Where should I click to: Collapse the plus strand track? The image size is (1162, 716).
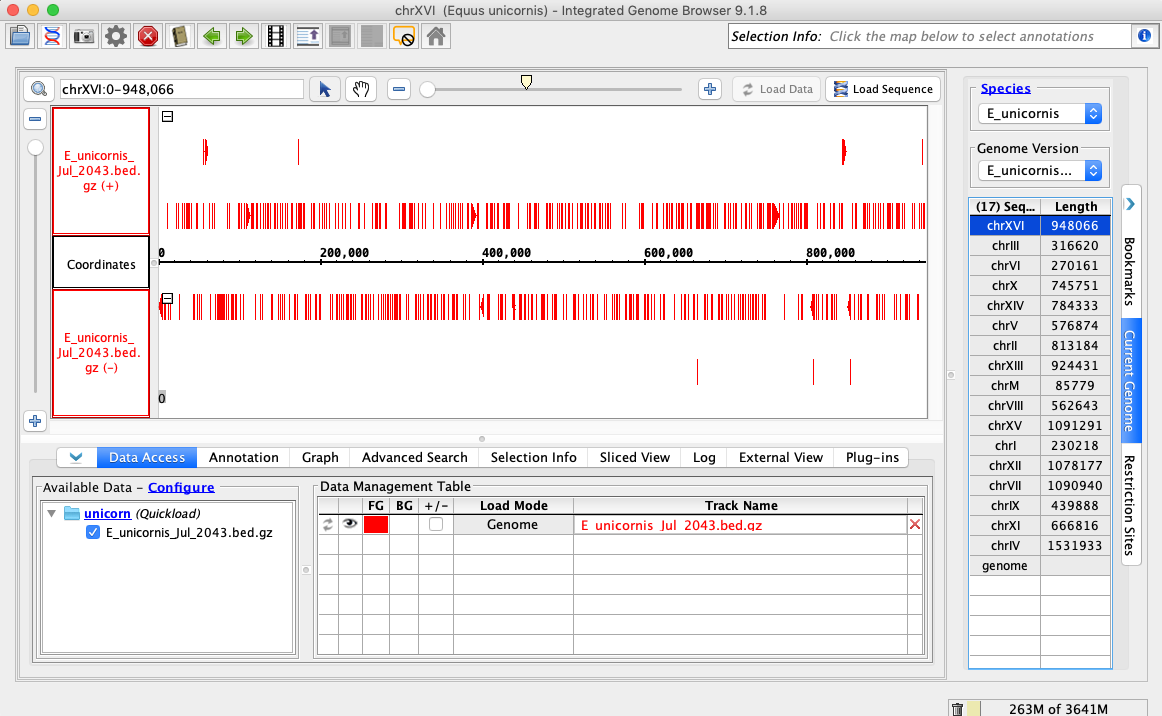tap(167, 116)
